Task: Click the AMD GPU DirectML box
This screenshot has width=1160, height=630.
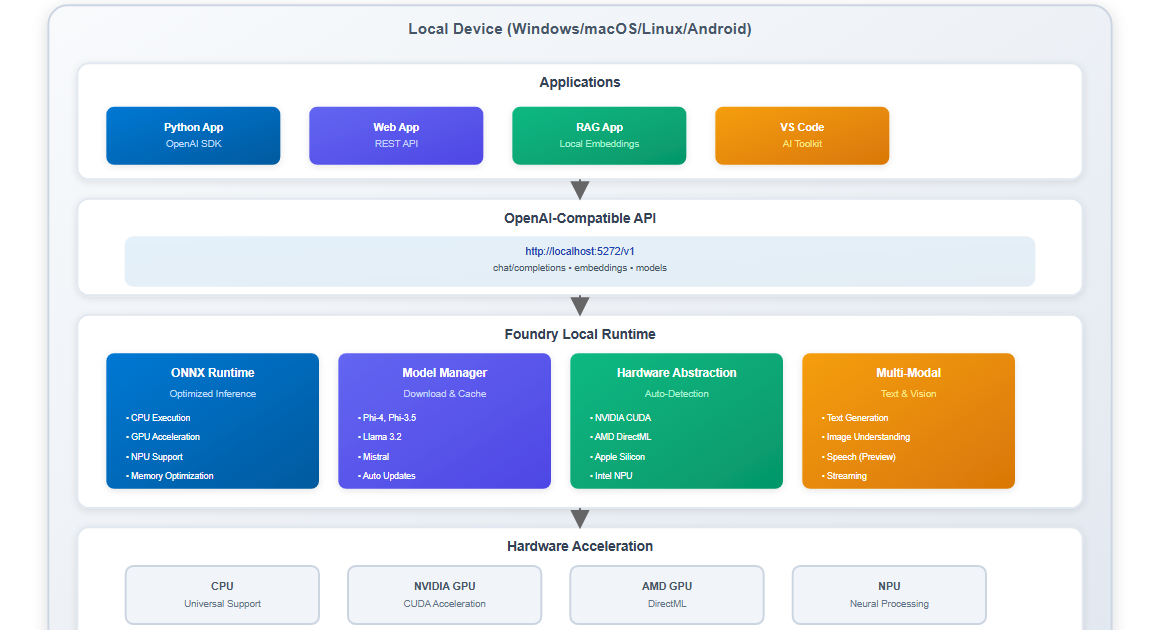Action: tap(667, 595)
